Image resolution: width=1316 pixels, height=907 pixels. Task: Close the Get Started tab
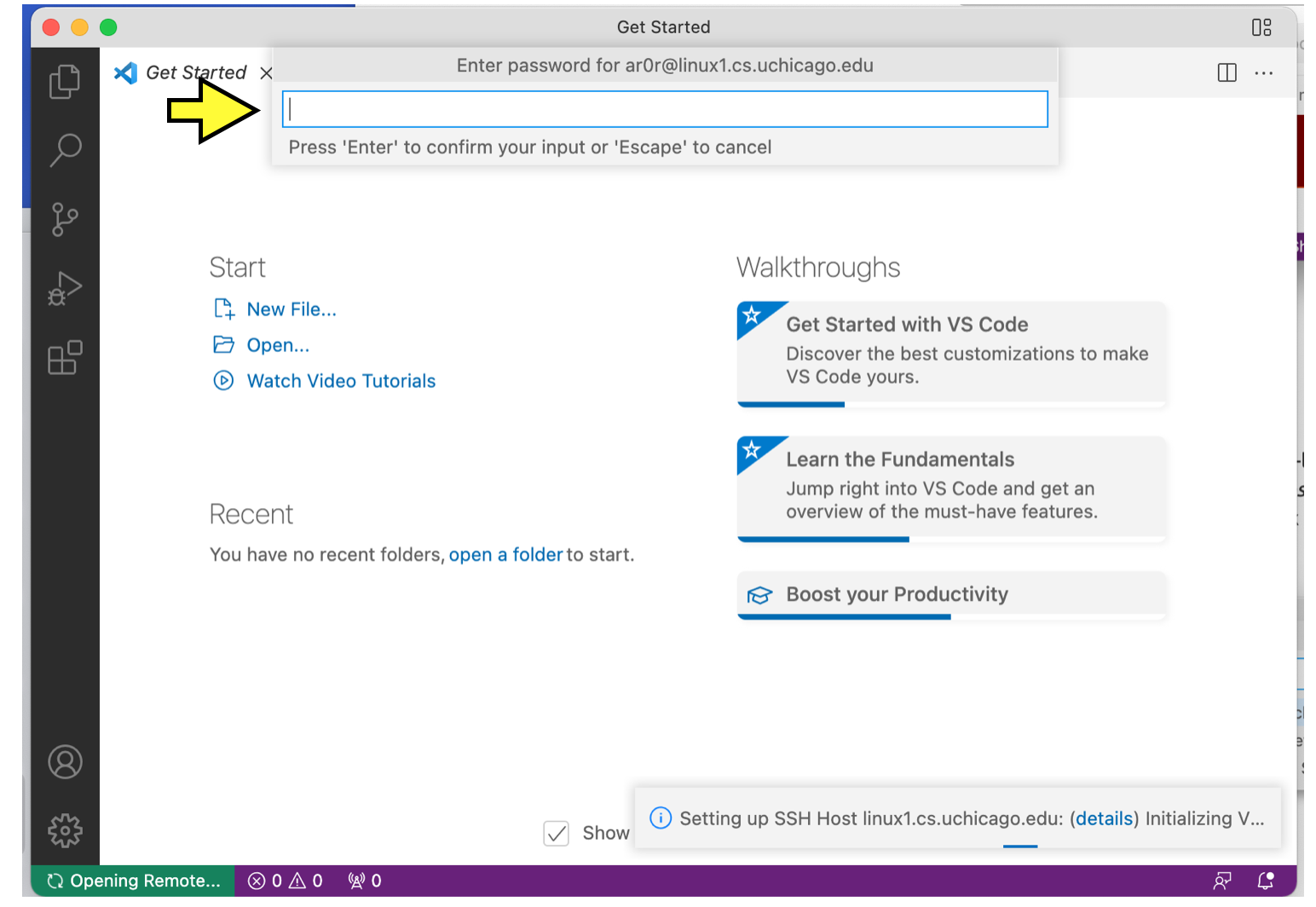267,73
